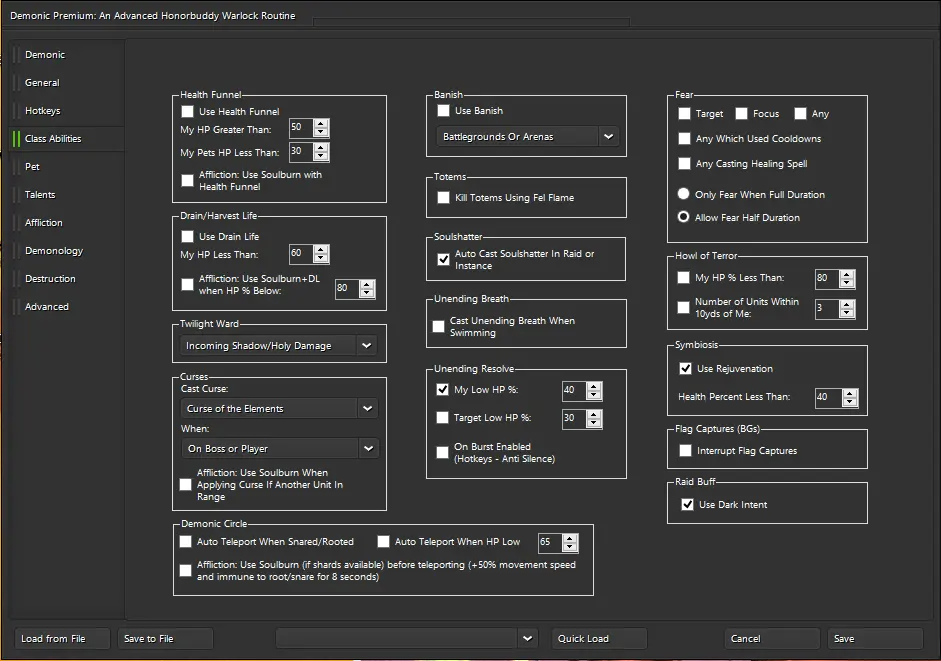Expand the curse When dropdown

[x=279, y=448]
